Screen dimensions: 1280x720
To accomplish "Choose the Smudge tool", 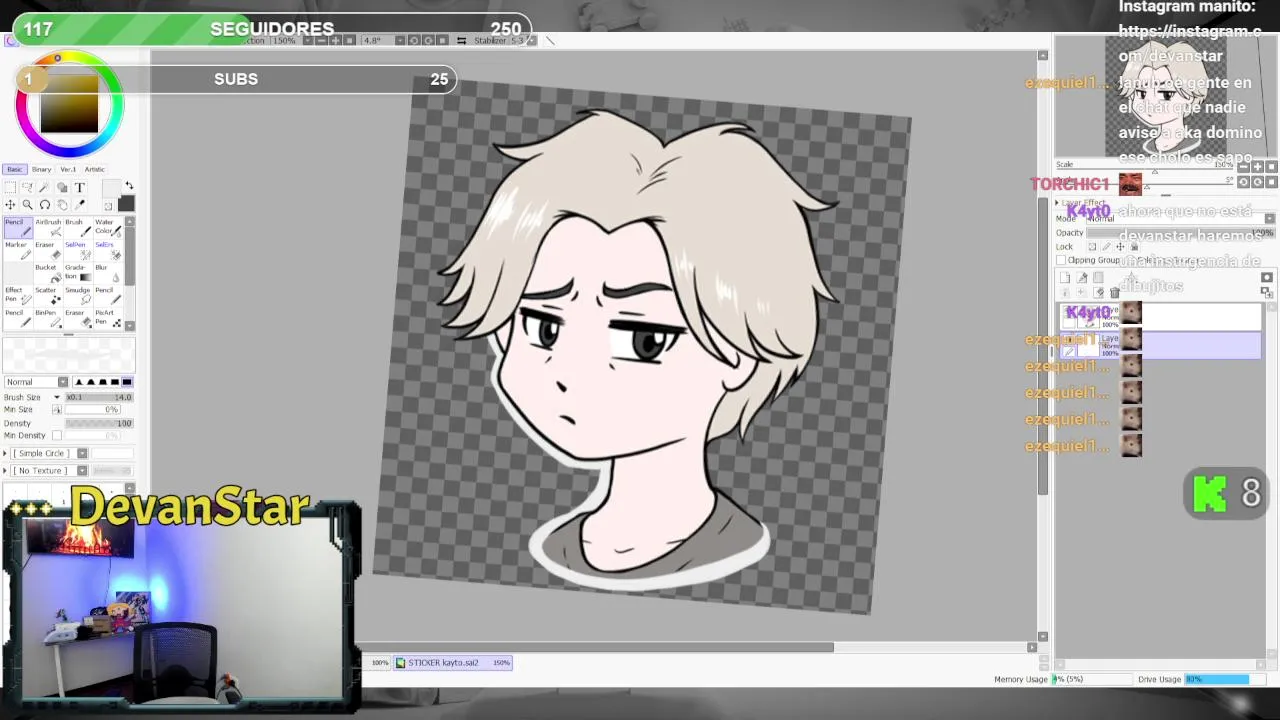I will 78,296.
